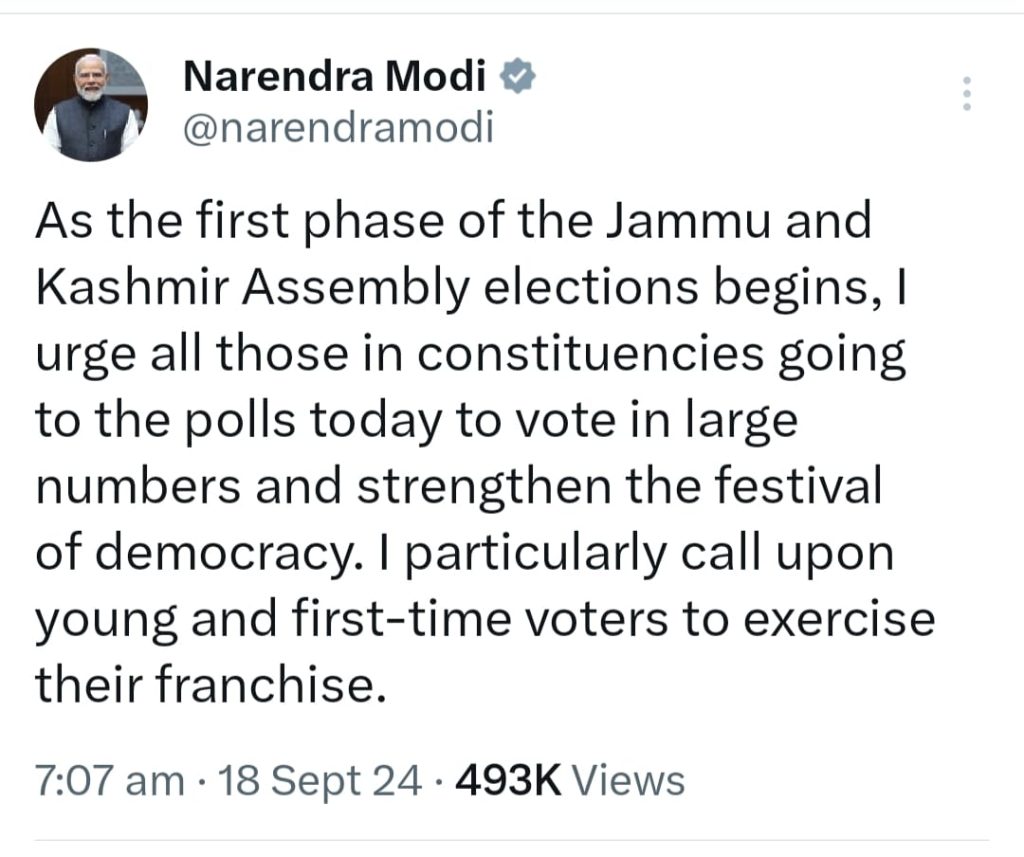Click the 7:07 am timestamp

[x=109, y=780]
